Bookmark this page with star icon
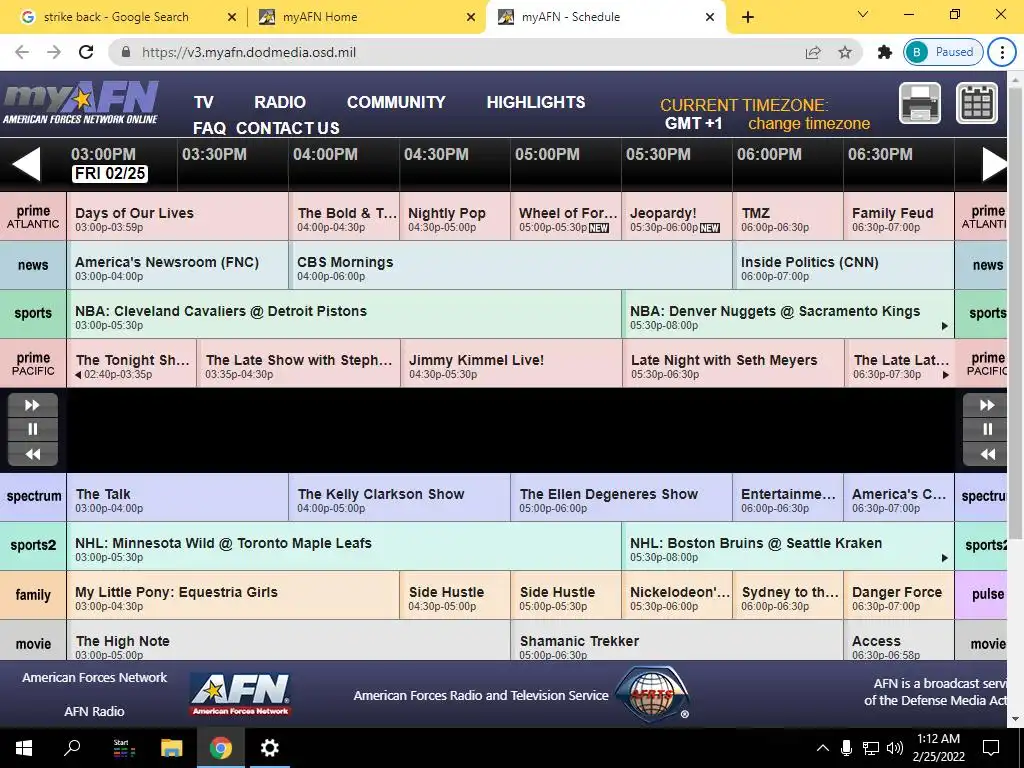The image size is (1024, 768). coord(845,52)
